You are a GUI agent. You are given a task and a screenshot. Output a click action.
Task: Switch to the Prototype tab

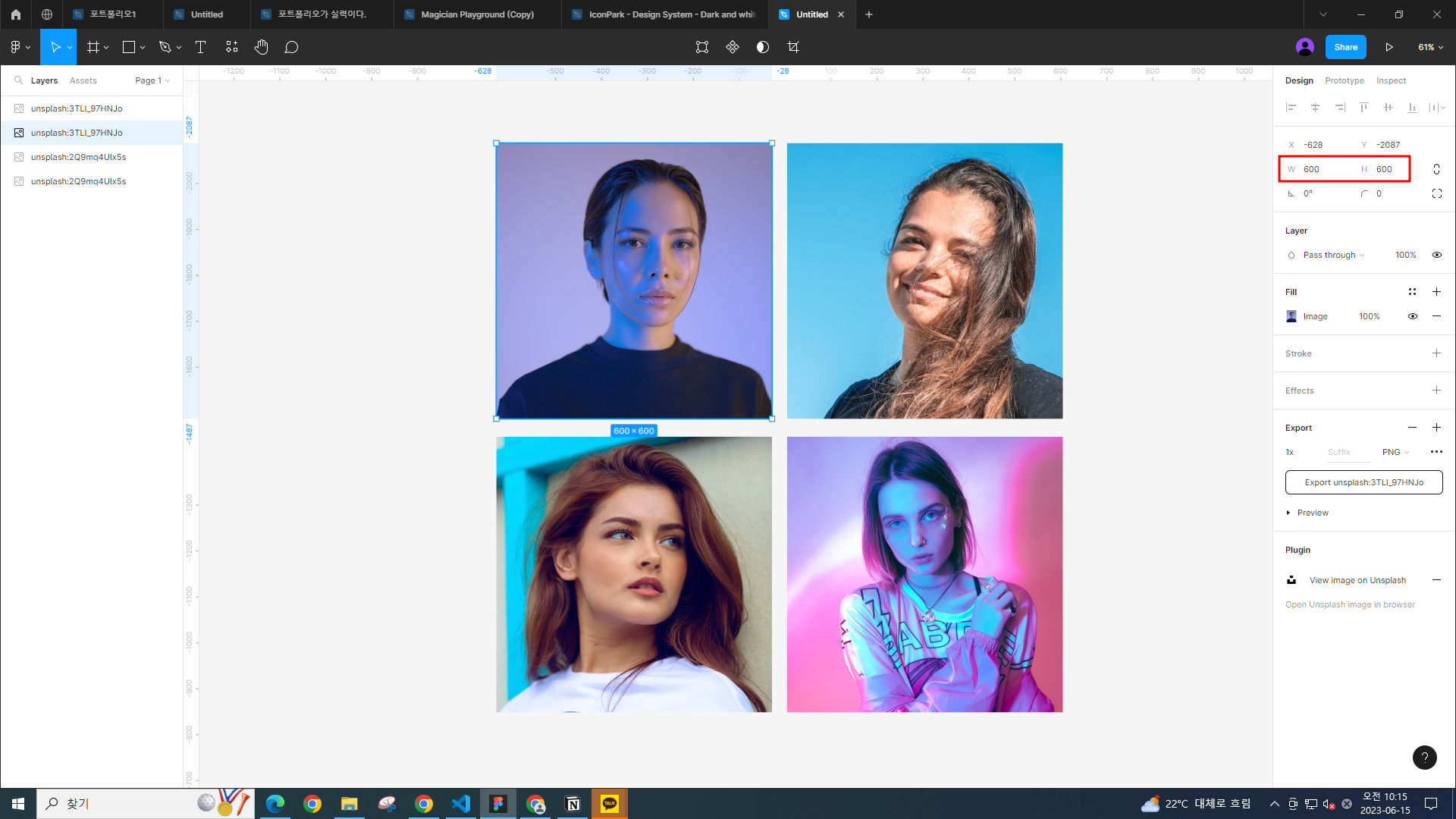[1344, 80]
